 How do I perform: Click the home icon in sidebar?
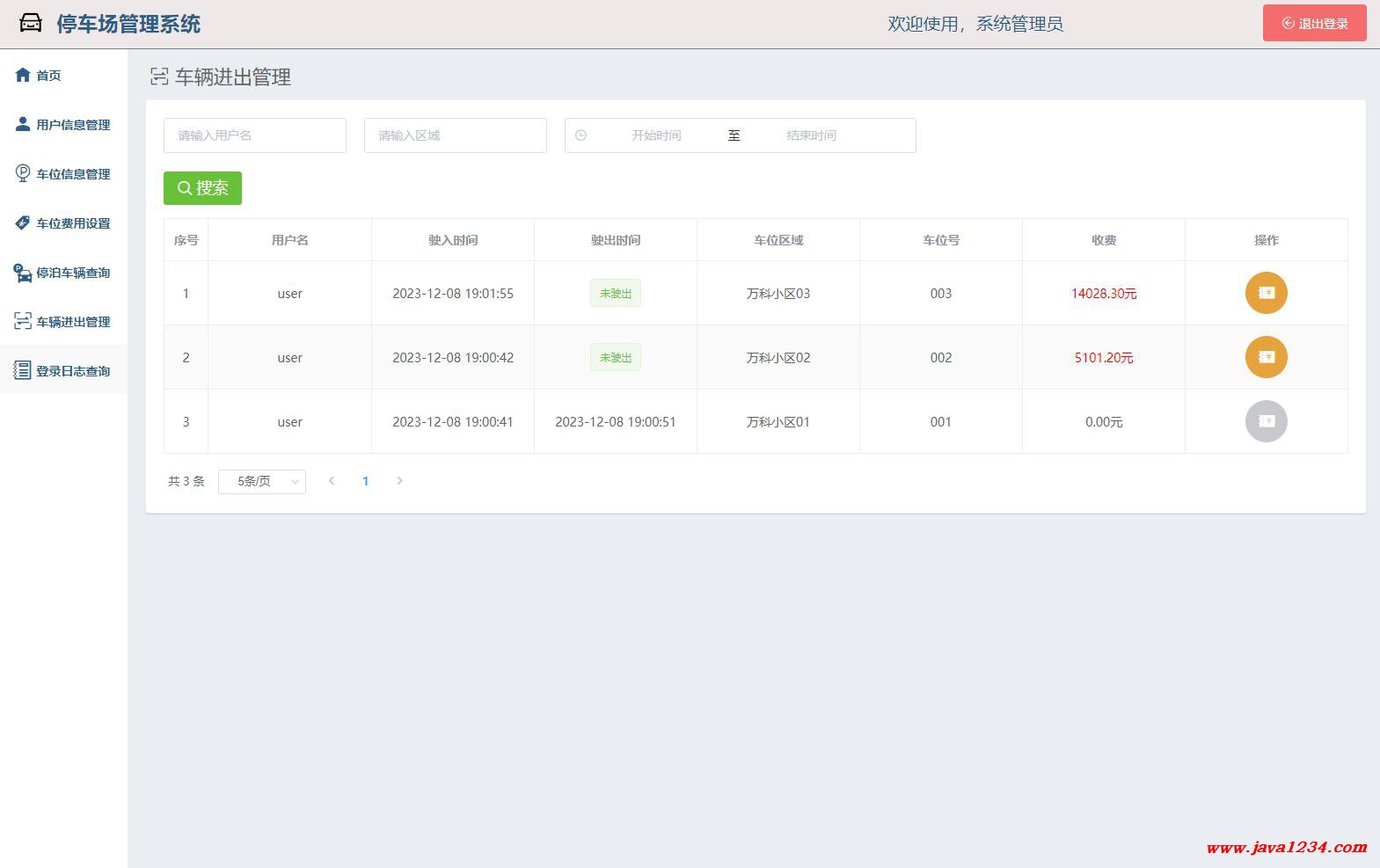click(x=23, y=75)
